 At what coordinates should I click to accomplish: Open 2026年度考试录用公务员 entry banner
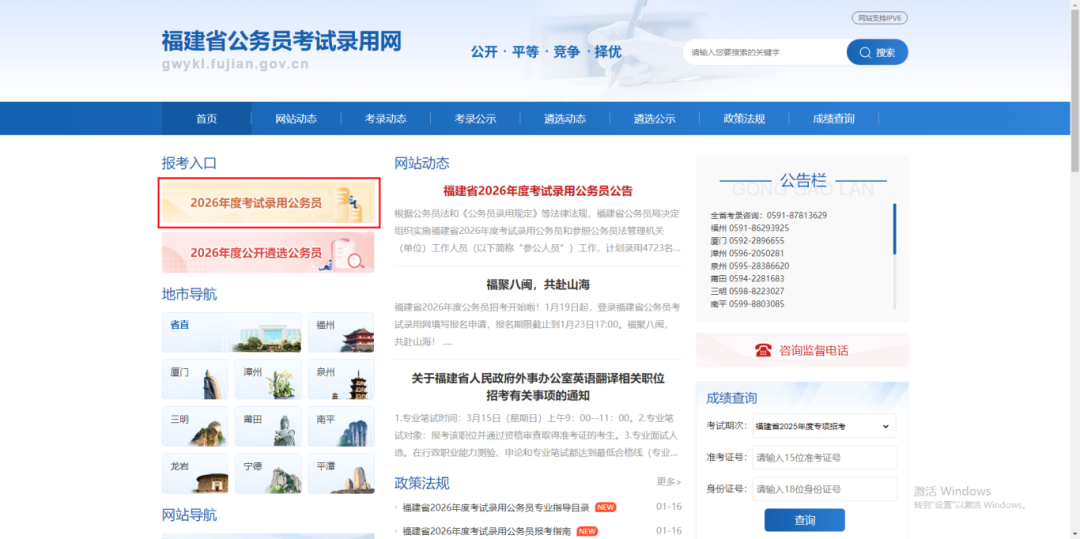click(x=268, y=203)
